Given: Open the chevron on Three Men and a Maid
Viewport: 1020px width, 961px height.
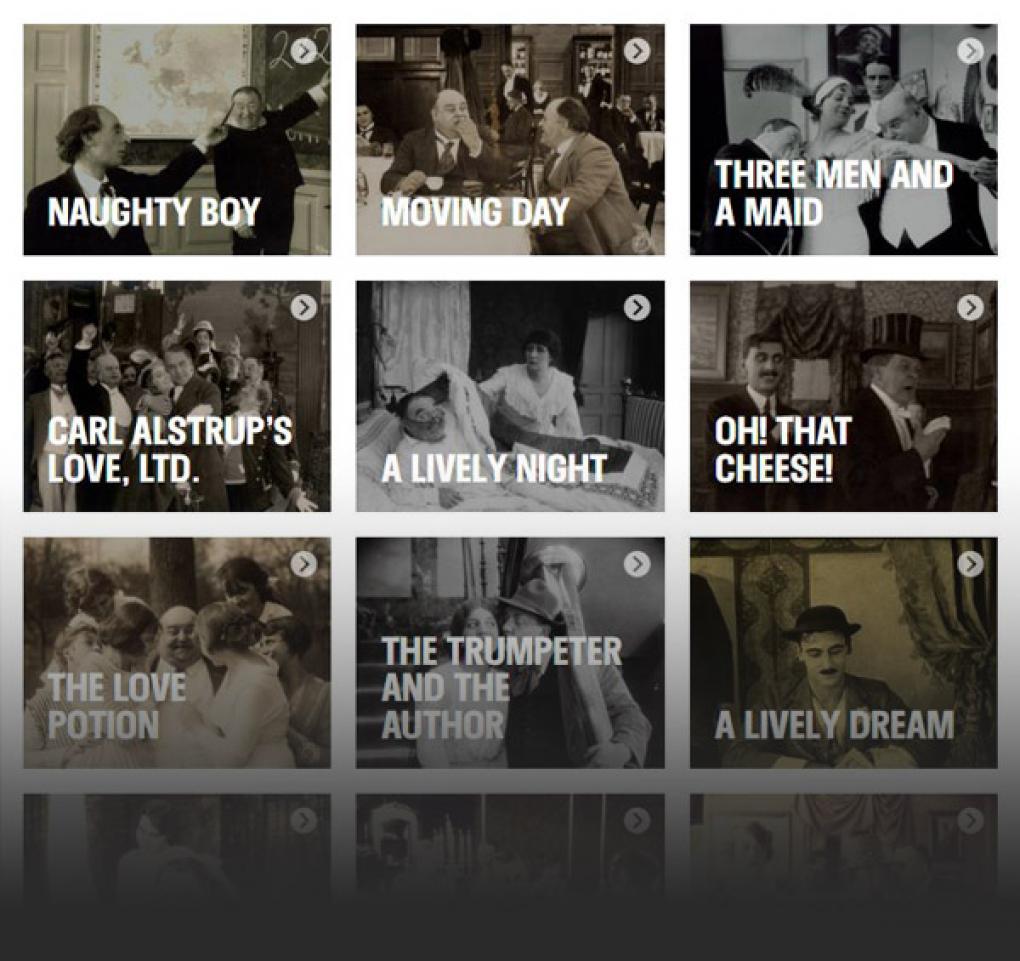Looking at the screenshot, I should pos(971,51).
